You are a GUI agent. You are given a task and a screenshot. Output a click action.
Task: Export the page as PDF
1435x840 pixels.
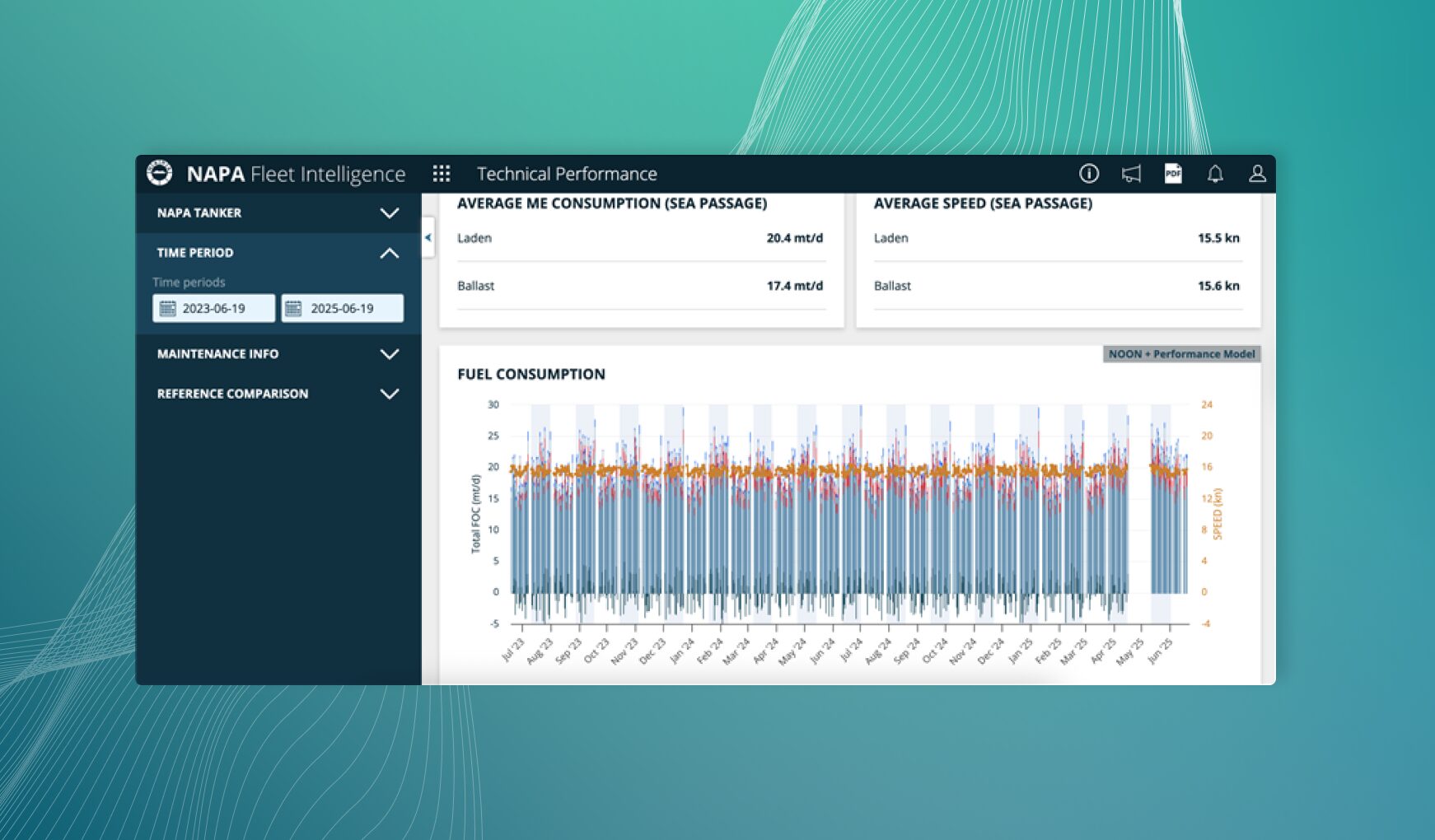pos(1172,174)
